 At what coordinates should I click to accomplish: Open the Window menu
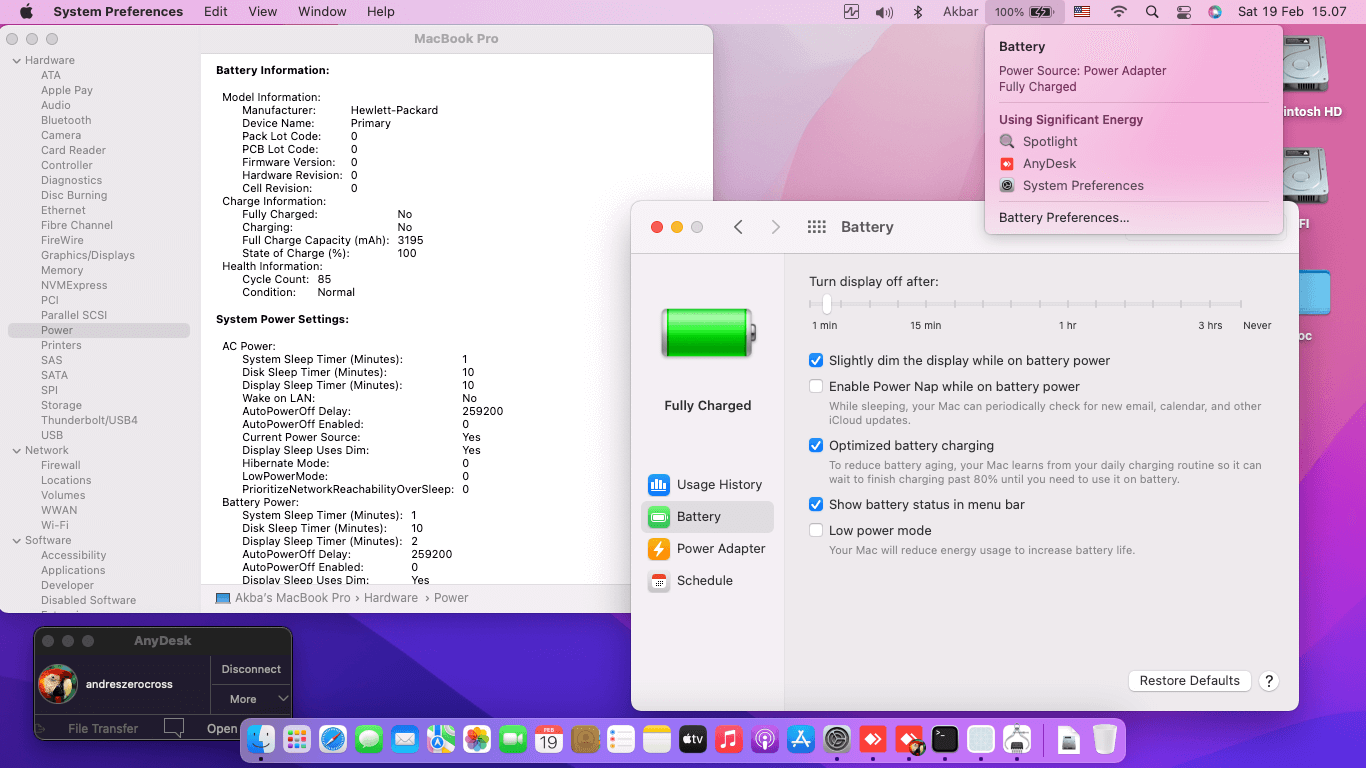coord(322,12)
